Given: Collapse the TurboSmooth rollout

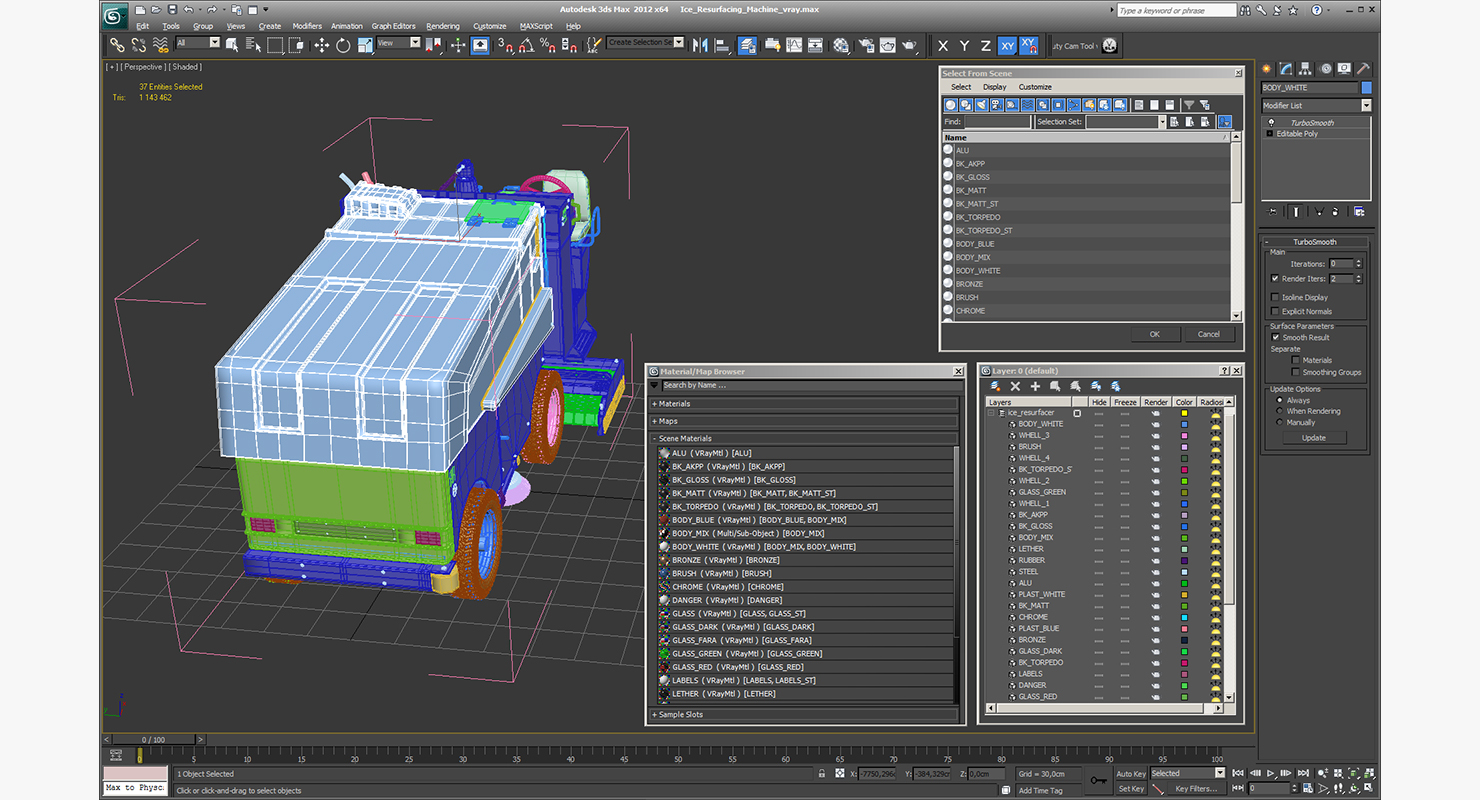Looking at the screenshot, I should point(1315,242).
